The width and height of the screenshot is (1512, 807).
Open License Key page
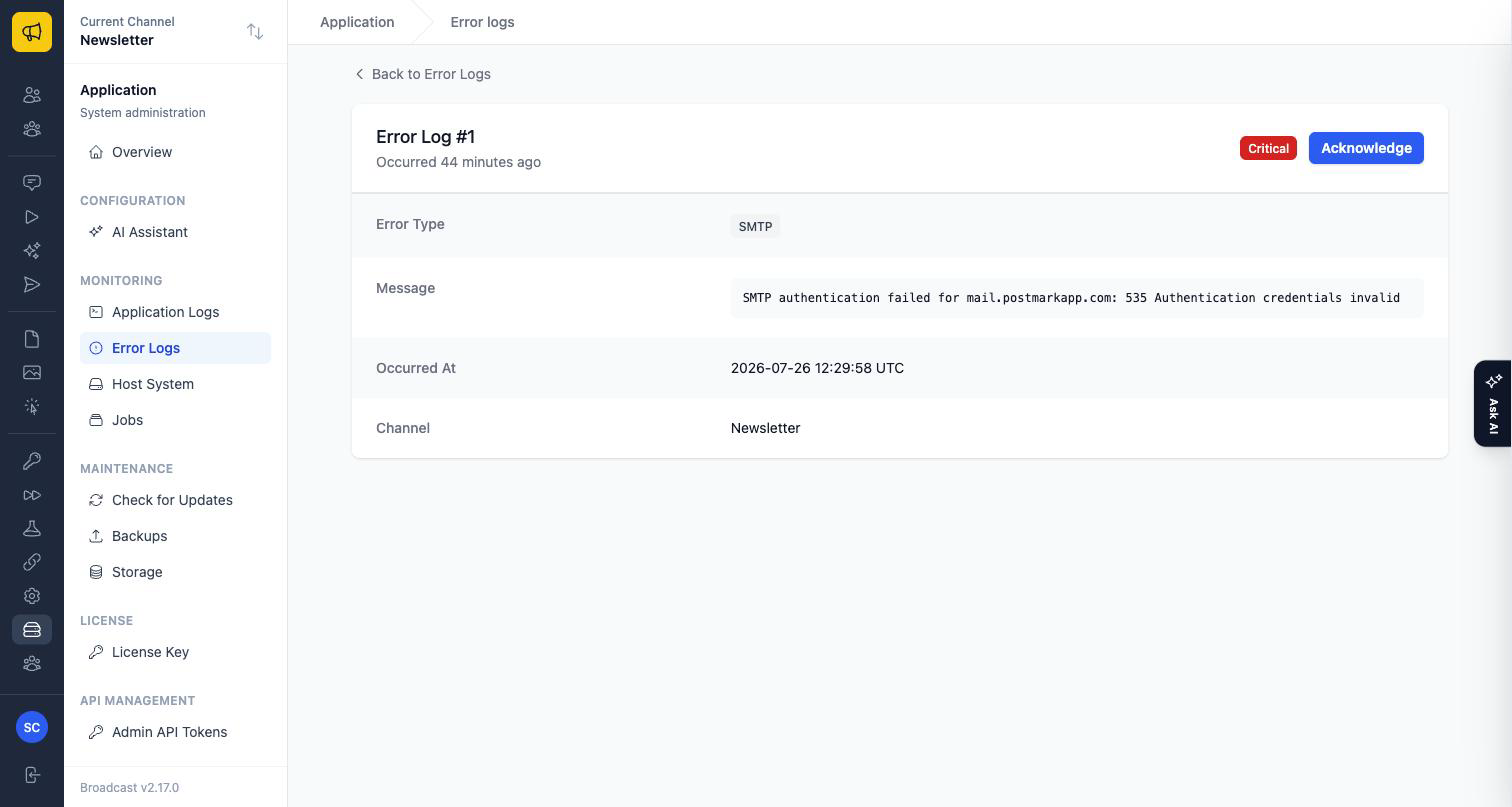175,652
